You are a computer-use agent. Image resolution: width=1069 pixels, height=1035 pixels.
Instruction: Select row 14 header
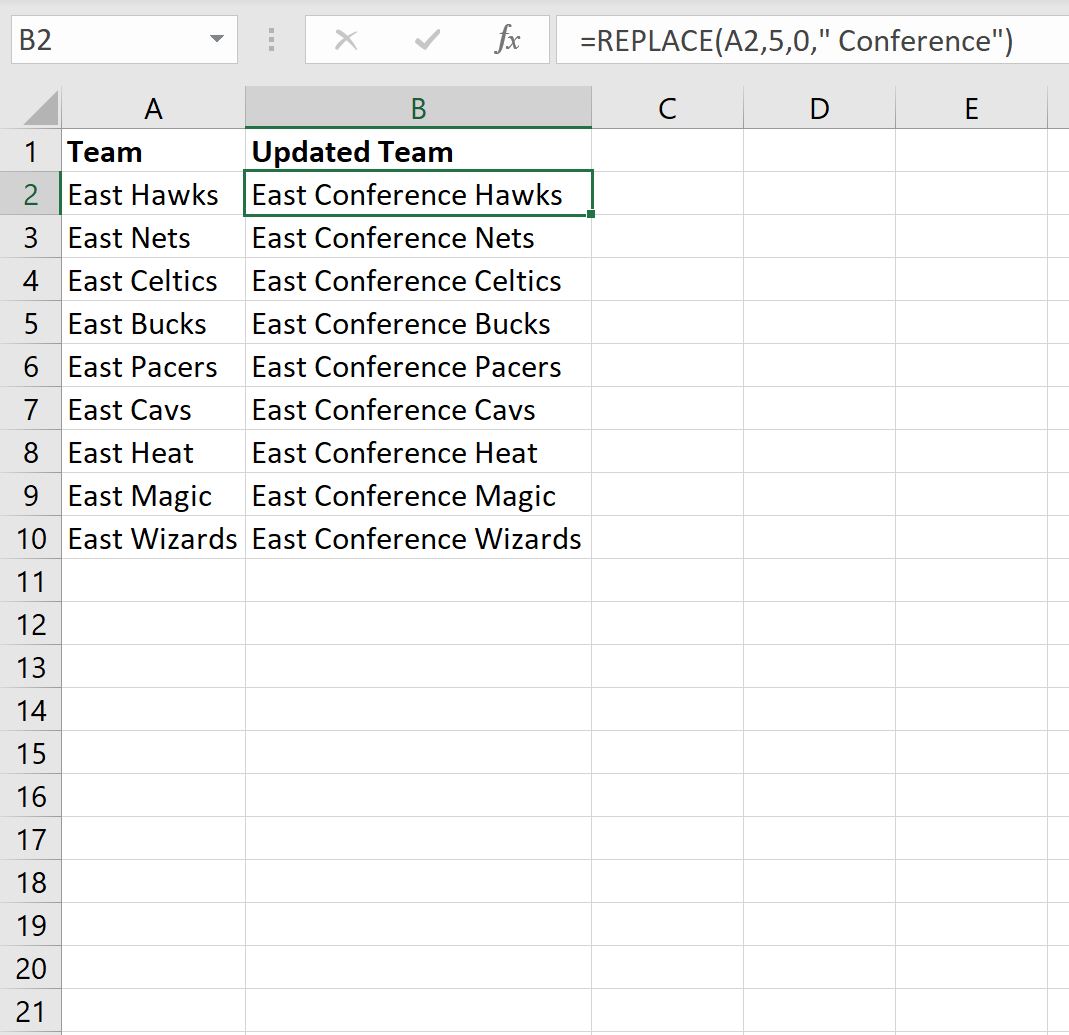(x=31, y=710)
